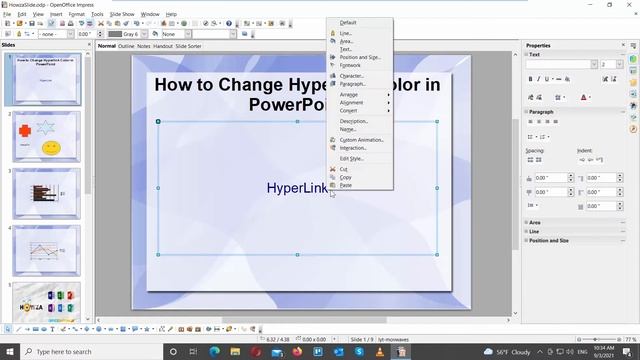Open the area fill 'None' dropdown
Screen dimensions: 640x360
(x=188, y=34)
